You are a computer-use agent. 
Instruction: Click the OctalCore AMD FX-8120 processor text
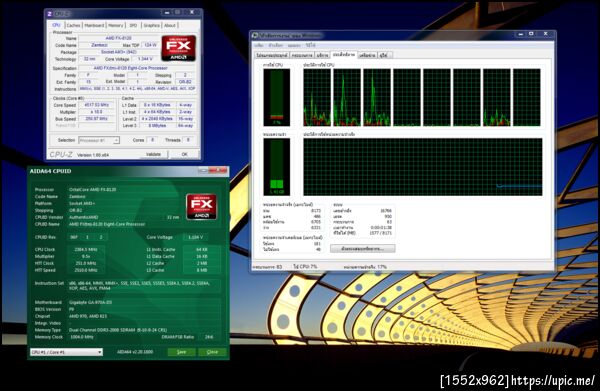(x=93, y=190)
